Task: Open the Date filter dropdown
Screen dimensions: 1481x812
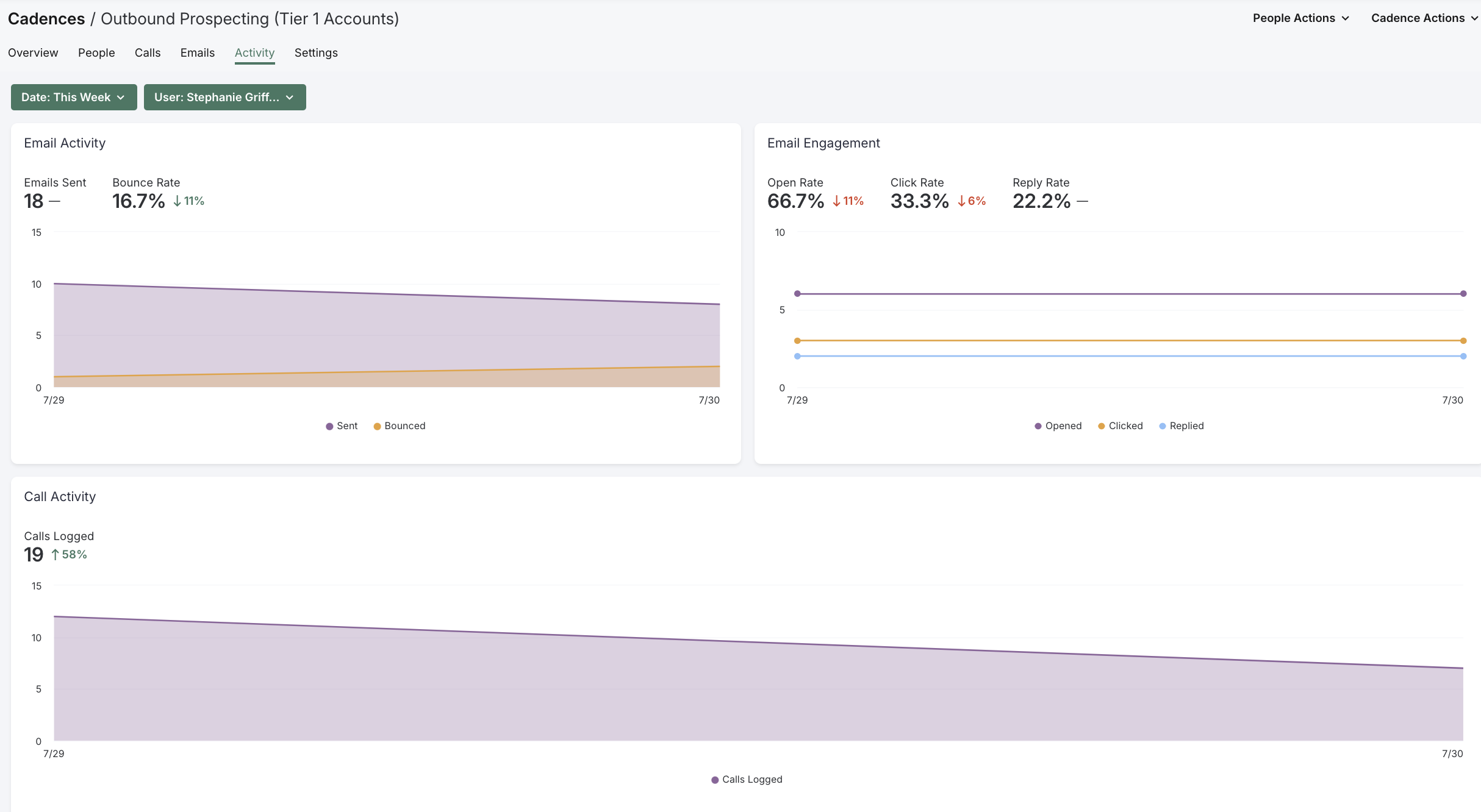Action: pos(72,97)
